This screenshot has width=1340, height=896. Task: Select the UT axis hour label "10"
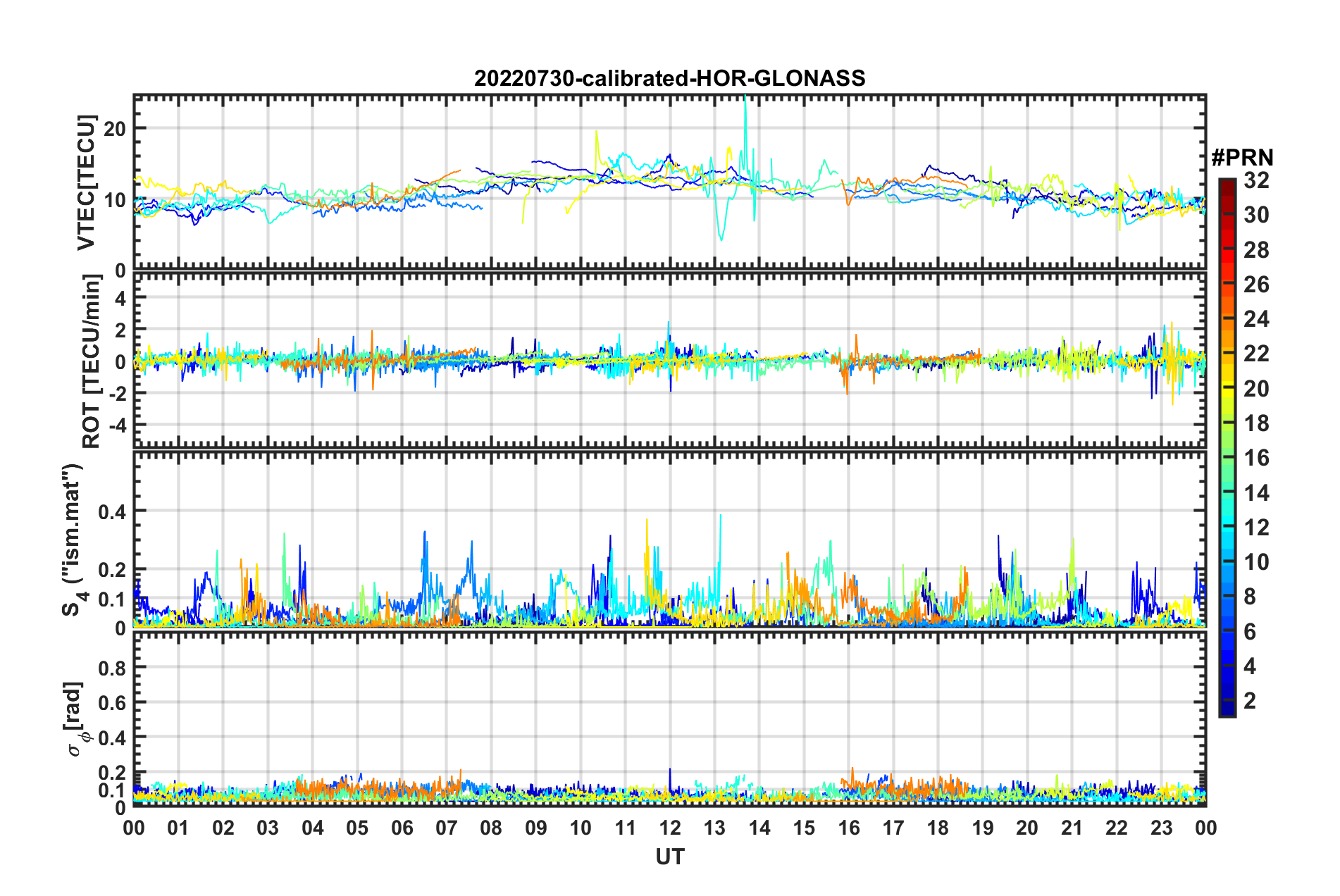581,828
